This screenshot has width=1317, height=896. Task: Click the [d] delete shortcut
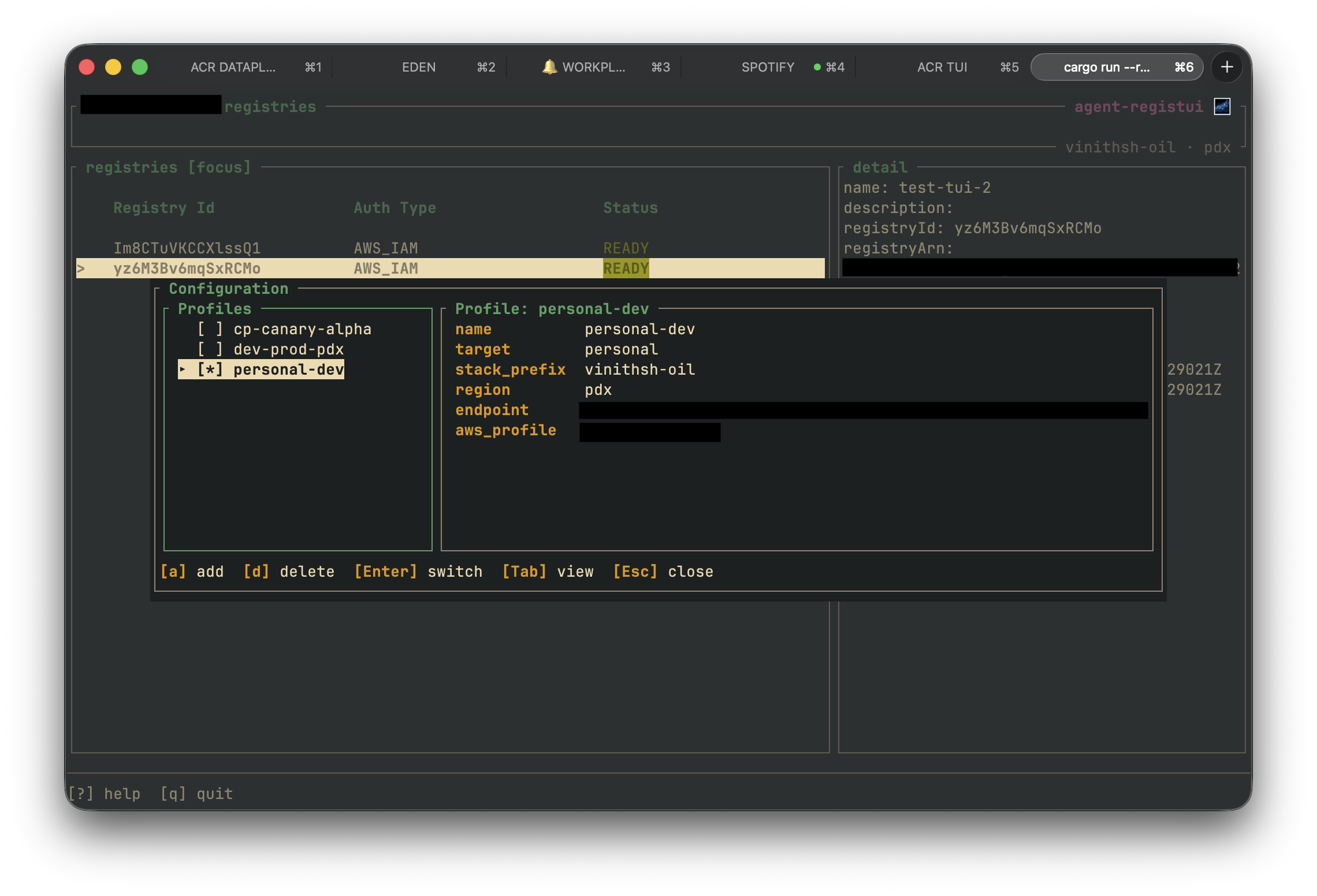(289, 572)
